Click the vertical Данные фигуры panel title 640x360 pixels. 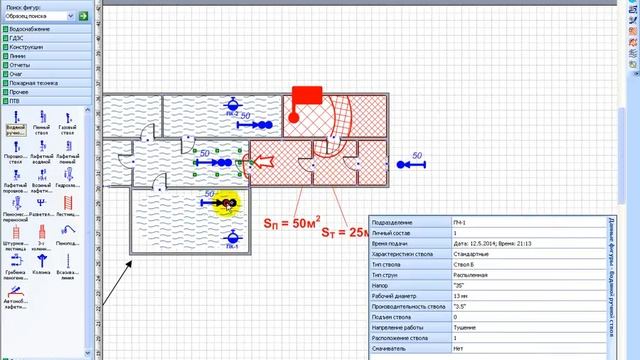coord(611,278)
